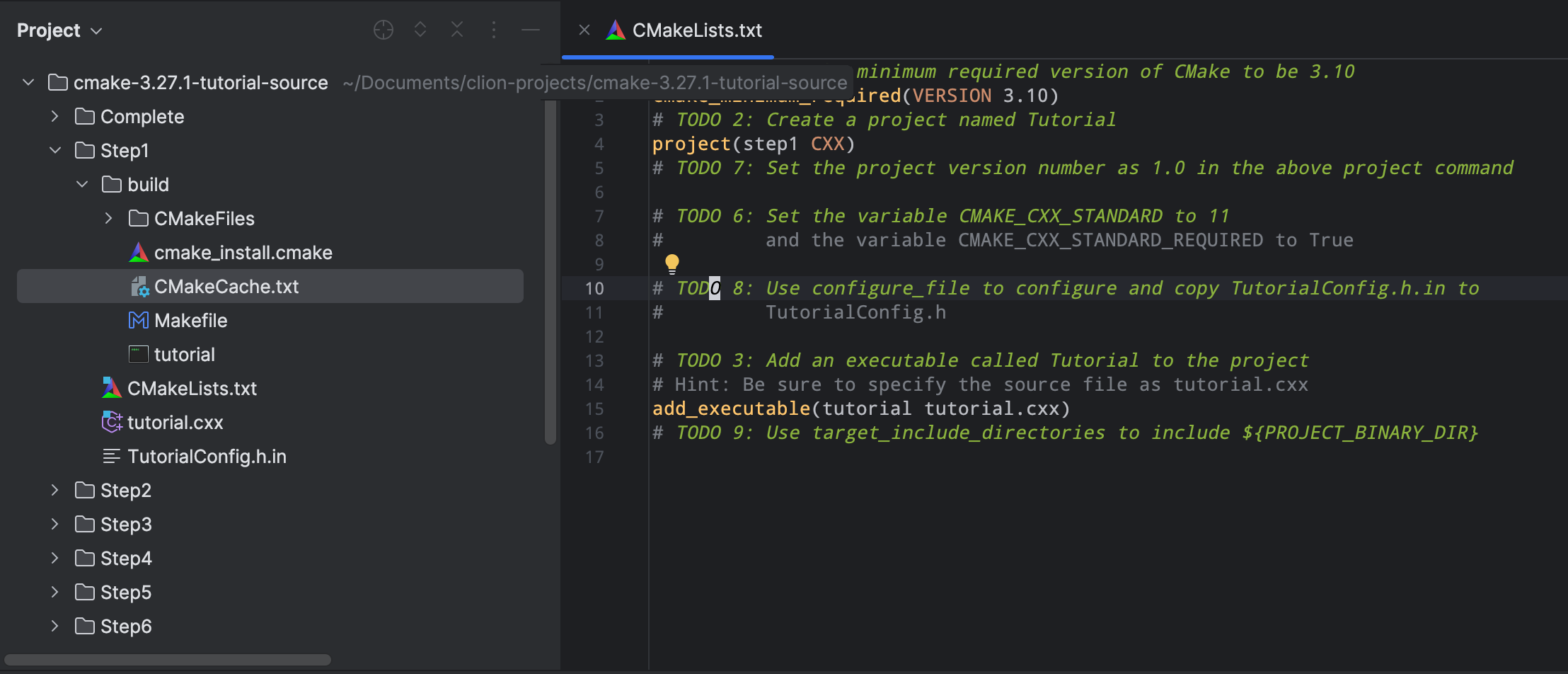Click the yellow lightbulb intention icon

click(671, 264)
